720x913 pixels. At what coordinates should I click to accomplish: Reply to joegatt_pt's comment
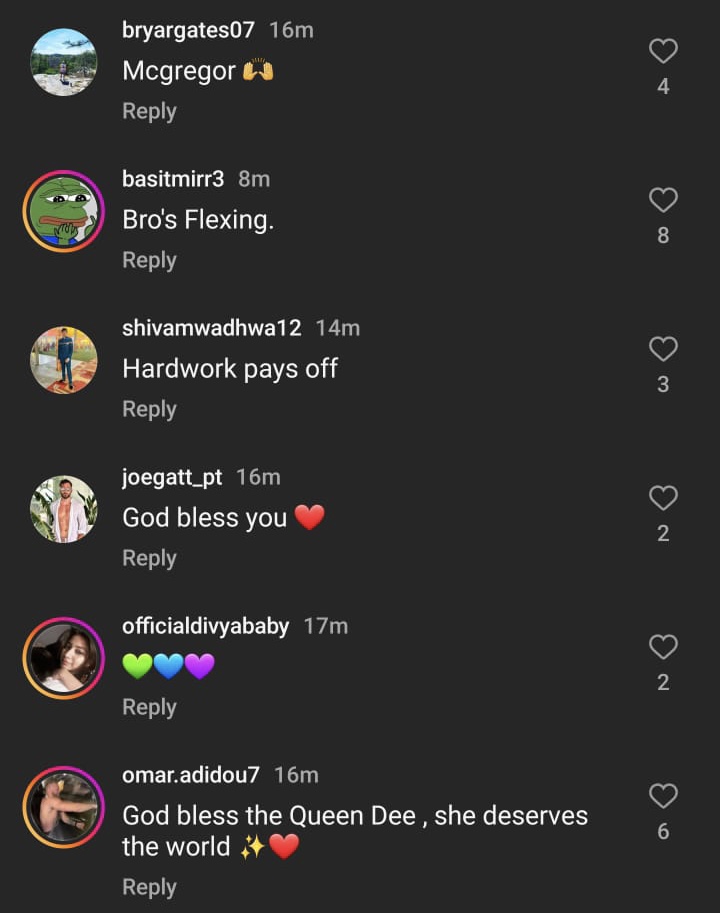coord(149,558)
